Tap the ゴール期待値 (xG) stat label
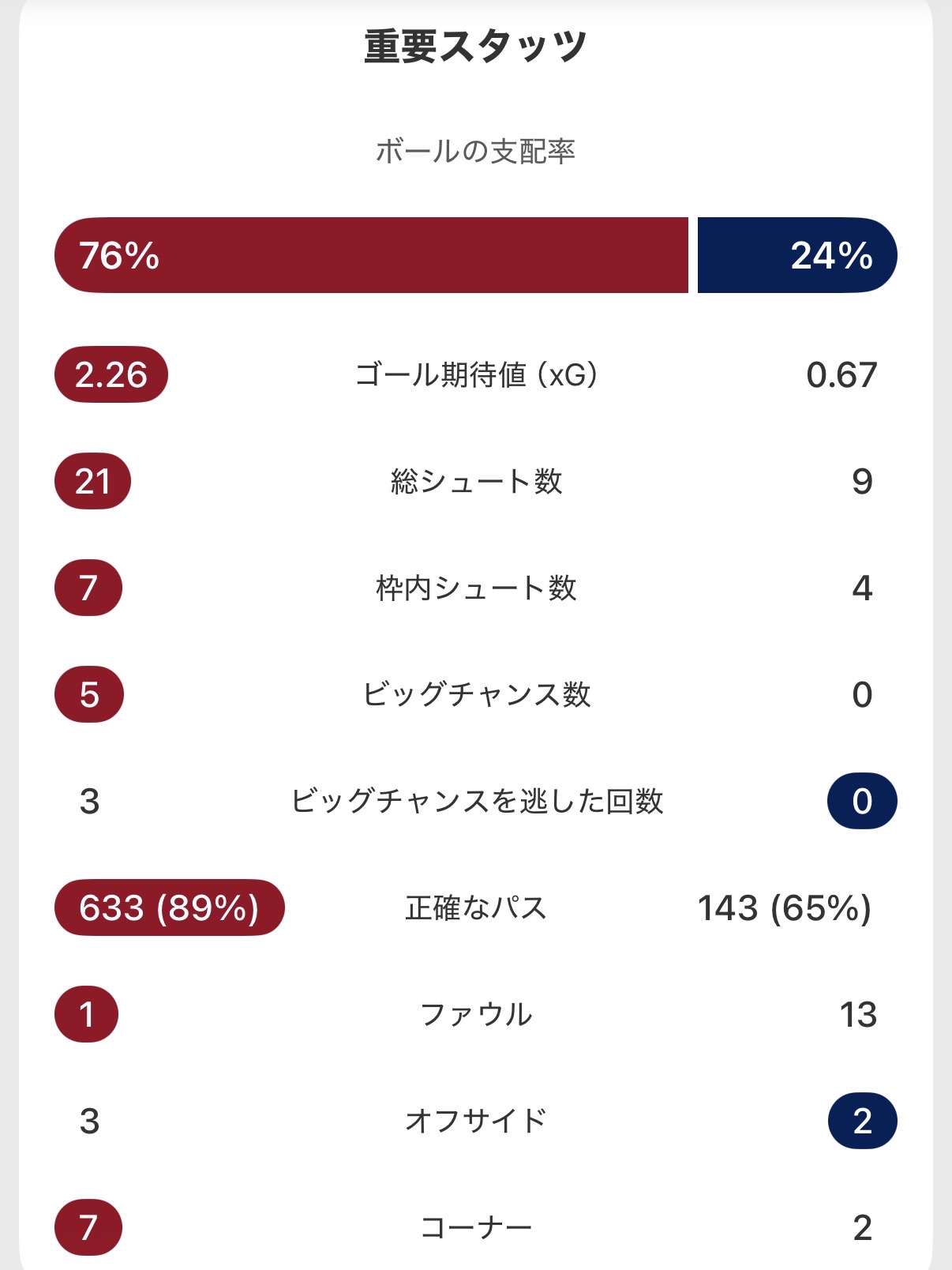The image size is (952, 1270). tap(476, 374)
